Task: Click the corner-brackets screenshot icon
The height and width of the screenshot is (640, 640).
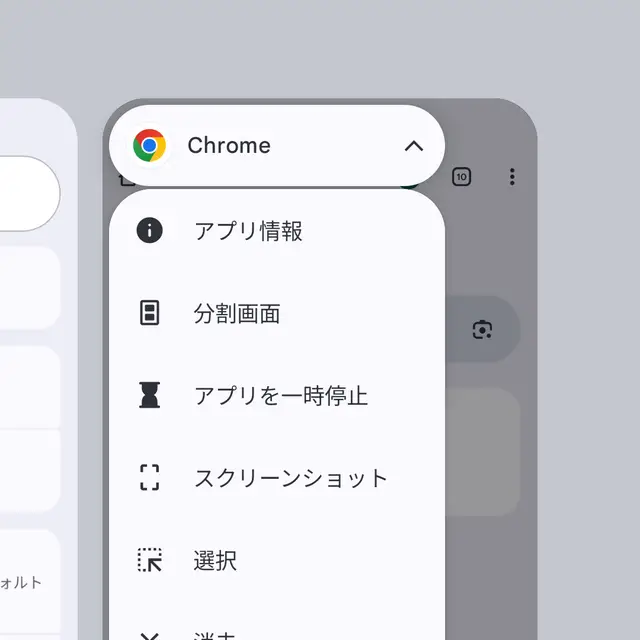Action: (x=149, y=477)
